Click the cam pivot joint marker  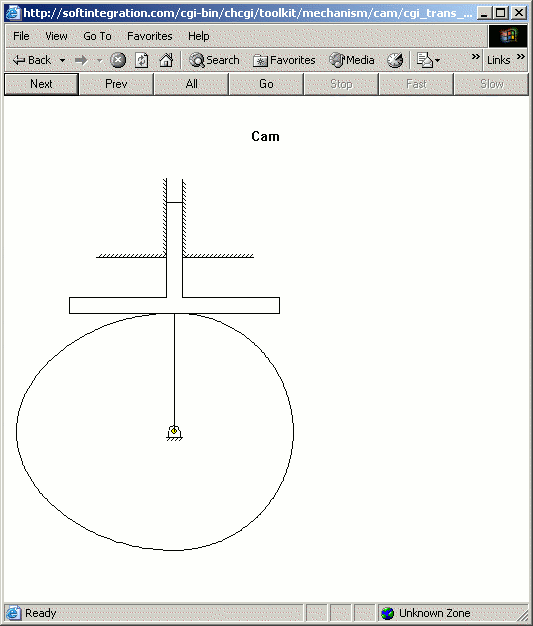[x=174, y=431]
